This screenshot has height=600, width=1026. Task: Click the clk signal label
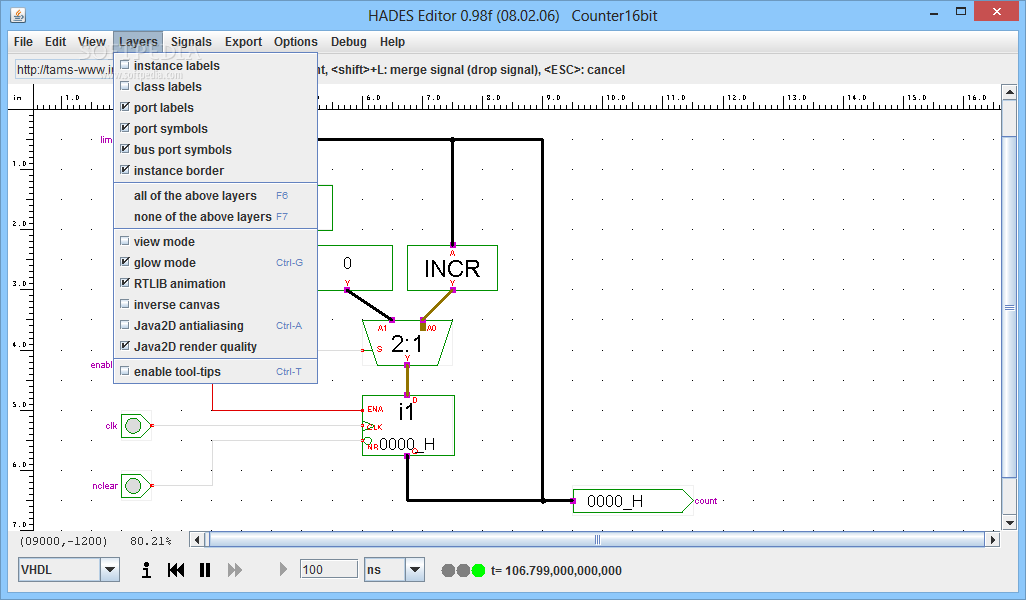(x=111, y=426)
